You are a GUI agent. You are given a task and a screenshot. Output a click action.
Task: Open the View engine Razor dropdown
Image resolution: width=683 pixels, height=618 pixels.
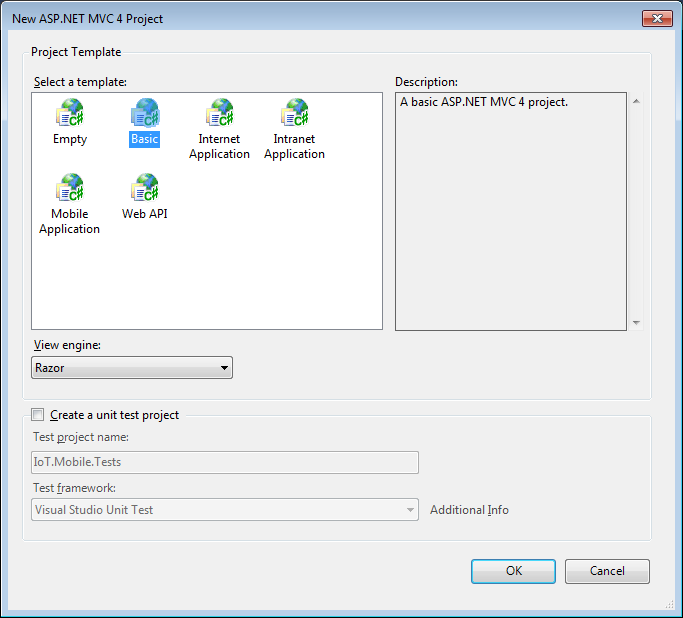(132, 368)
